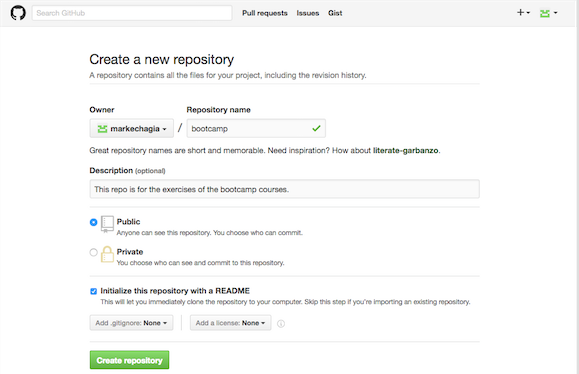Click the GitHub Octocat logo
The height and width of the screenshot is (374, 579).
coord(18,13)
